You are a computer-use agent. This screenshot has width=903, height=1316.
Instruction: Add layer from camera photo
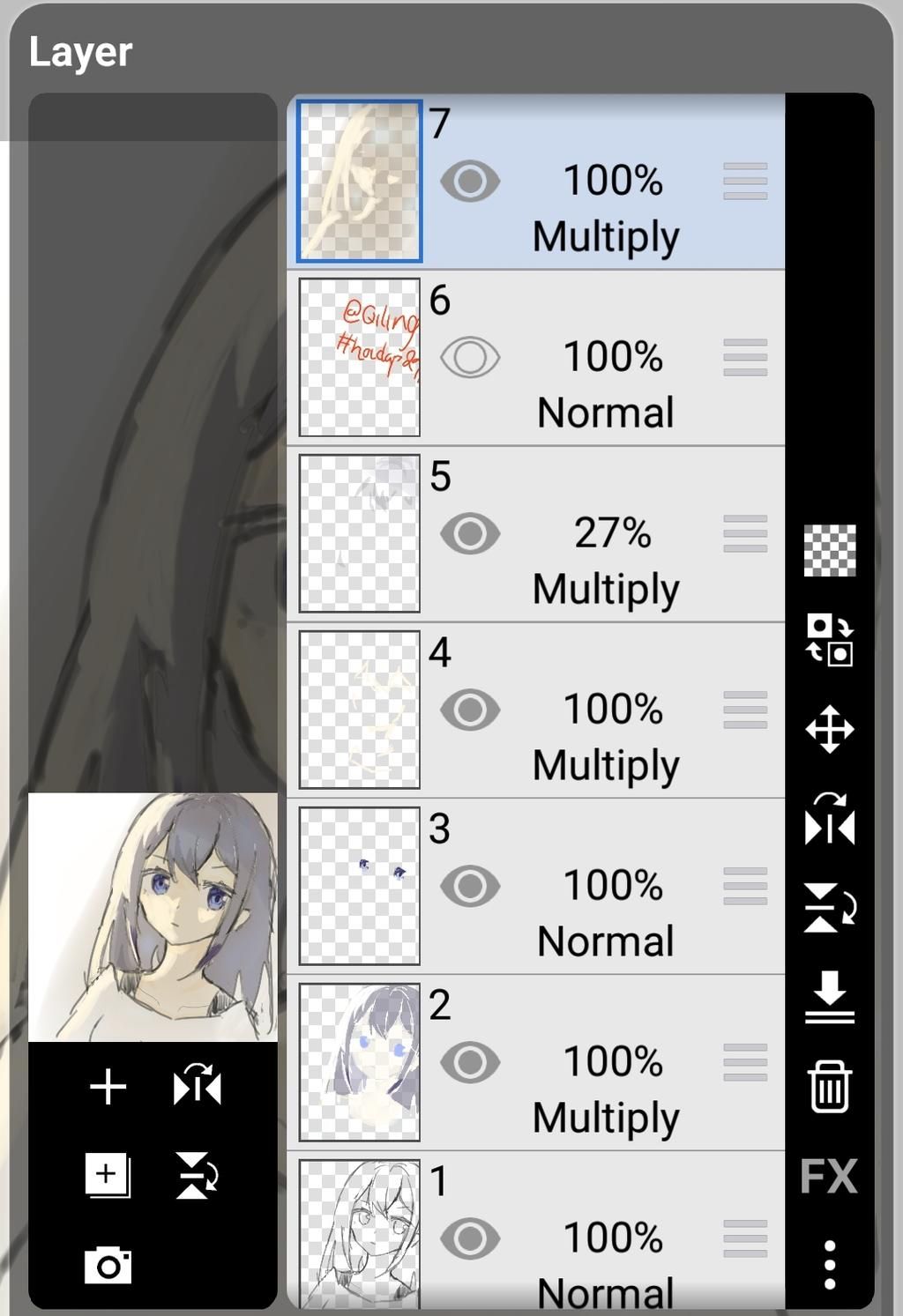[108, 1266]
